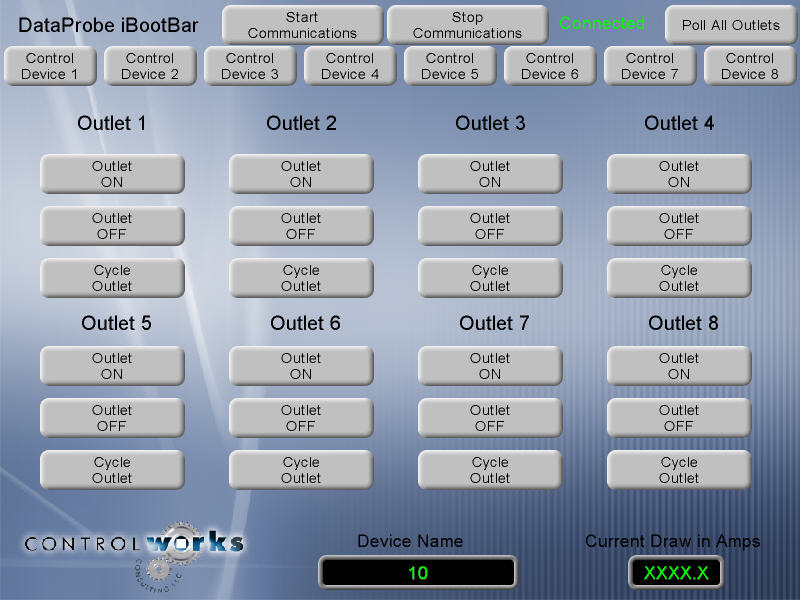
Task: Select Control Device 4
Action: click(349, 66)
